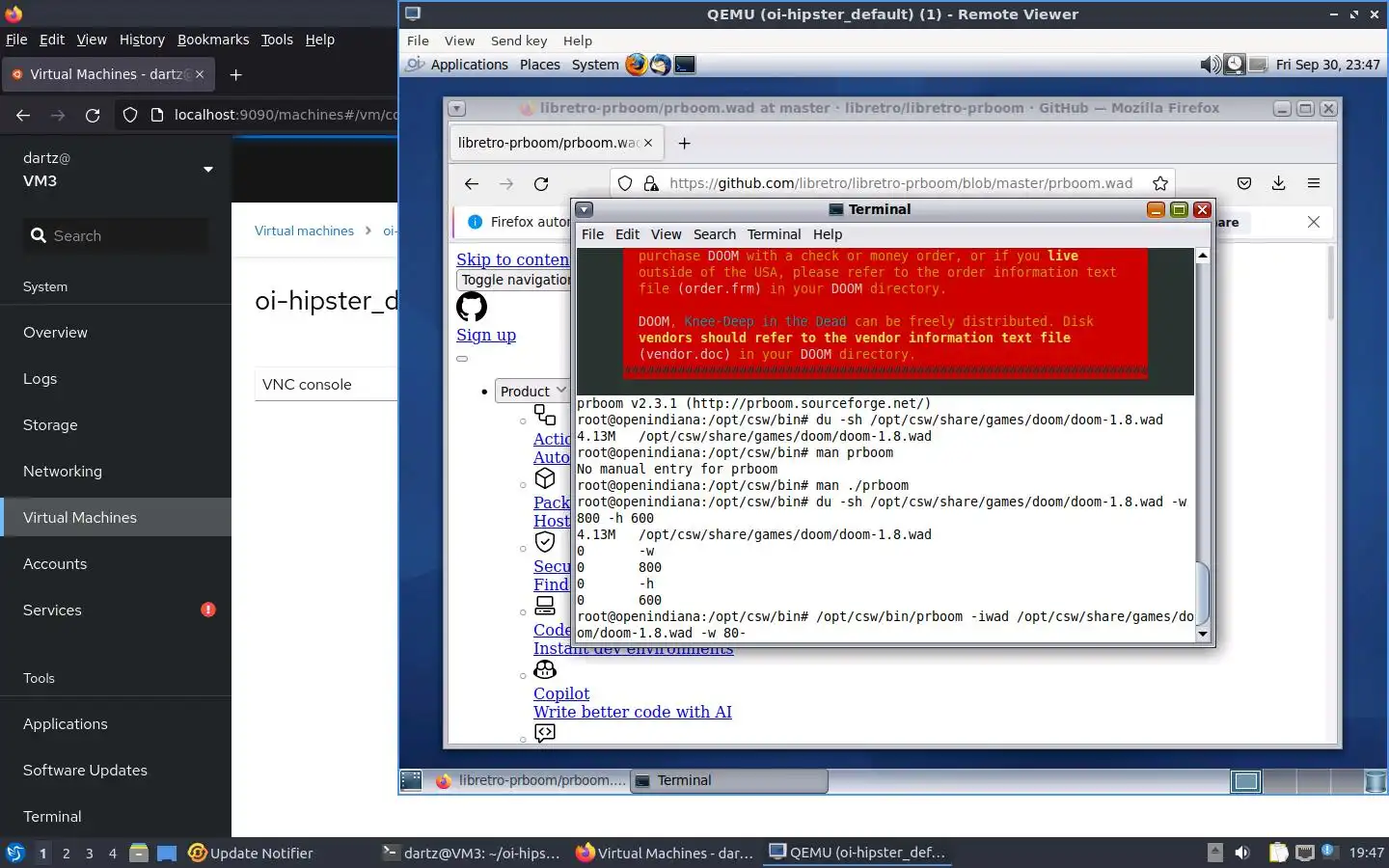
Task: Launch Thunderbird from the guest top panel
Action: pyautogui.click(x=660, y=65)
